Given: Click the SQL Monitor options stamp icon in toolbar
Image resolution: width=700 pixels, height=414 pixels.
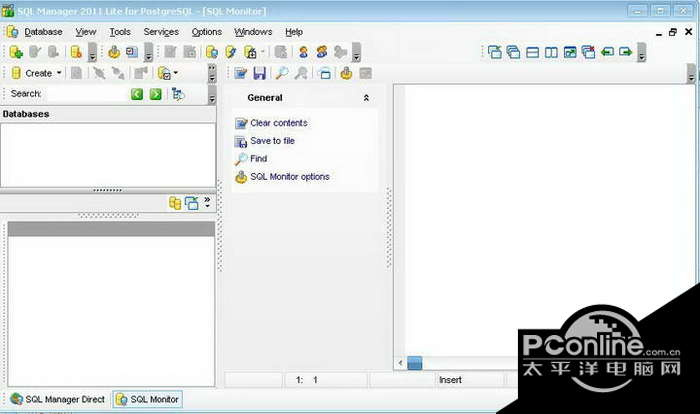Looking at the screenshot, I should [x=346, y=73].
